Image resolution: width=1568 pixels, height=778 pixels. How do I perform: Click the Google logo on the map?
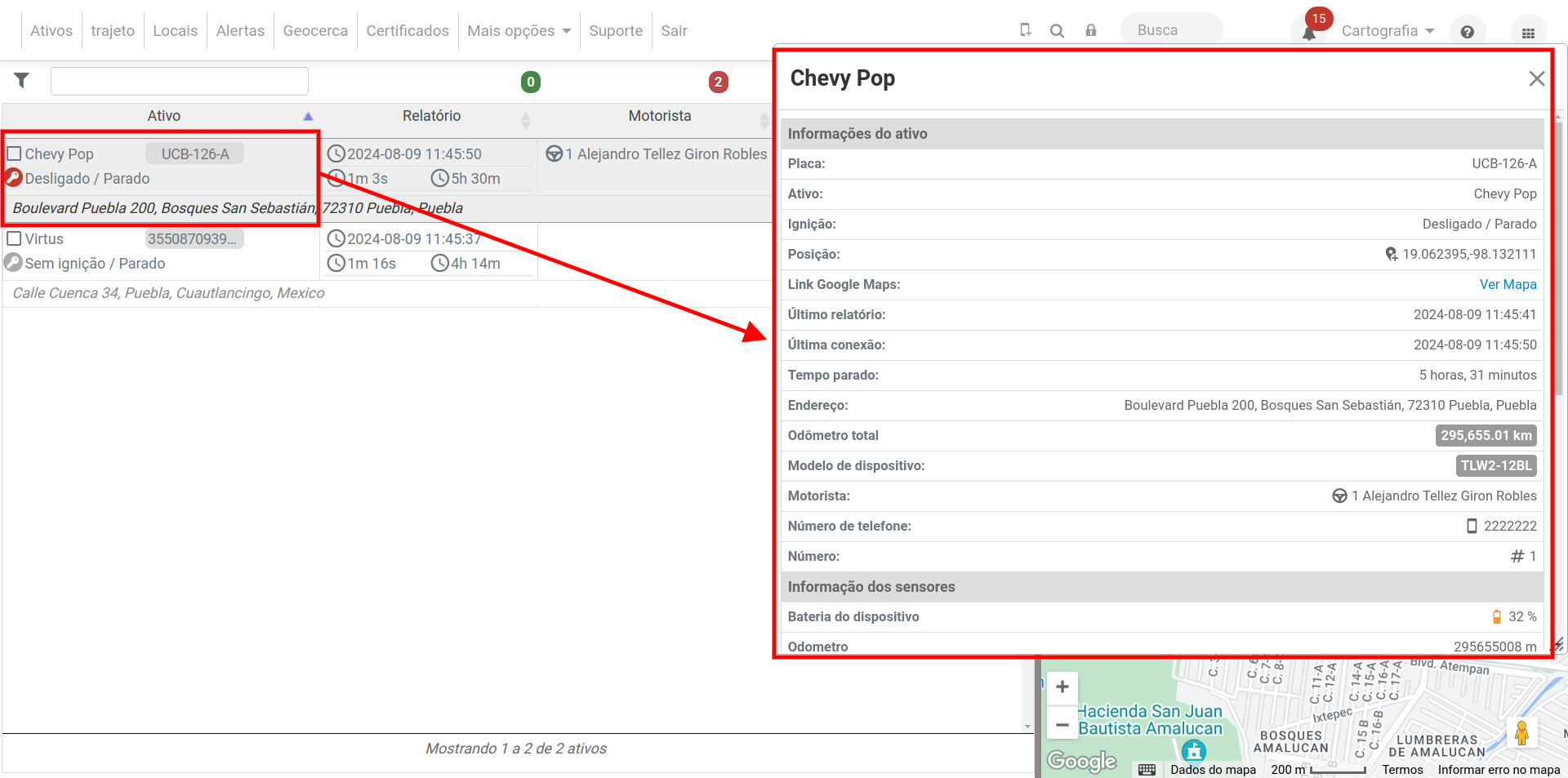1081,761
